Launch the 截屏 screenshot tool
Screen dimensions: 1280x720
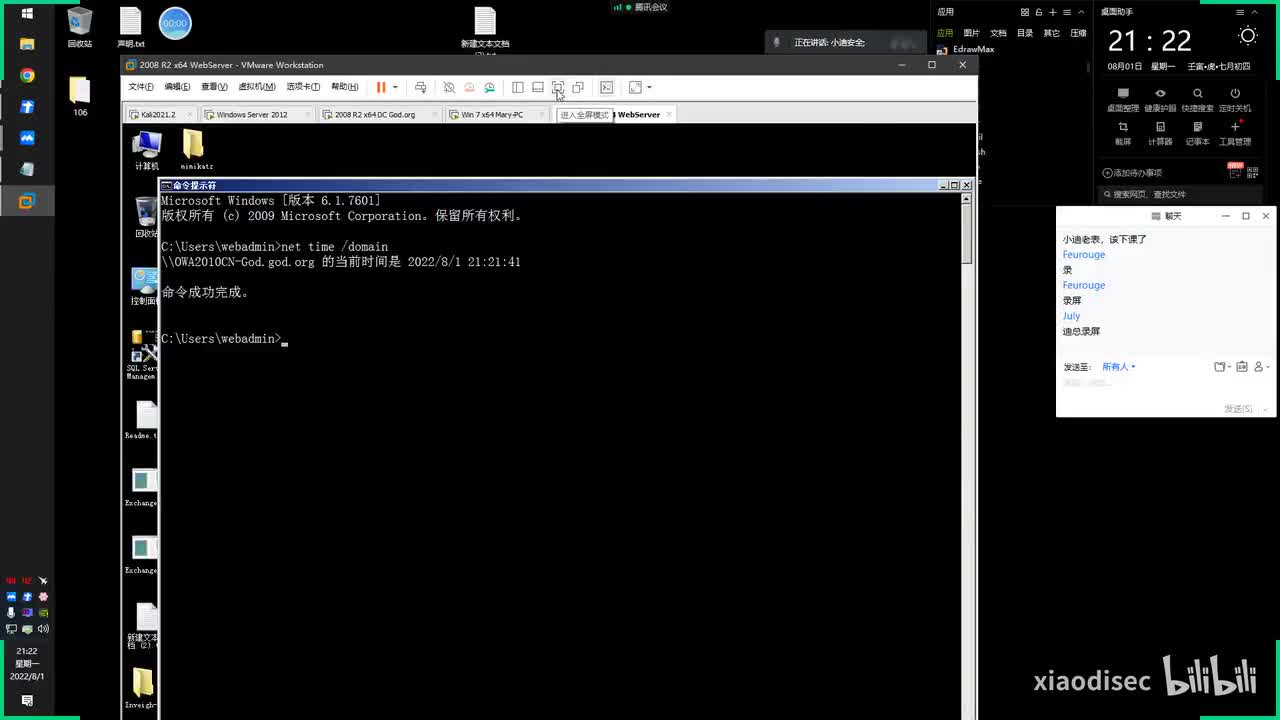(1123, 134)
